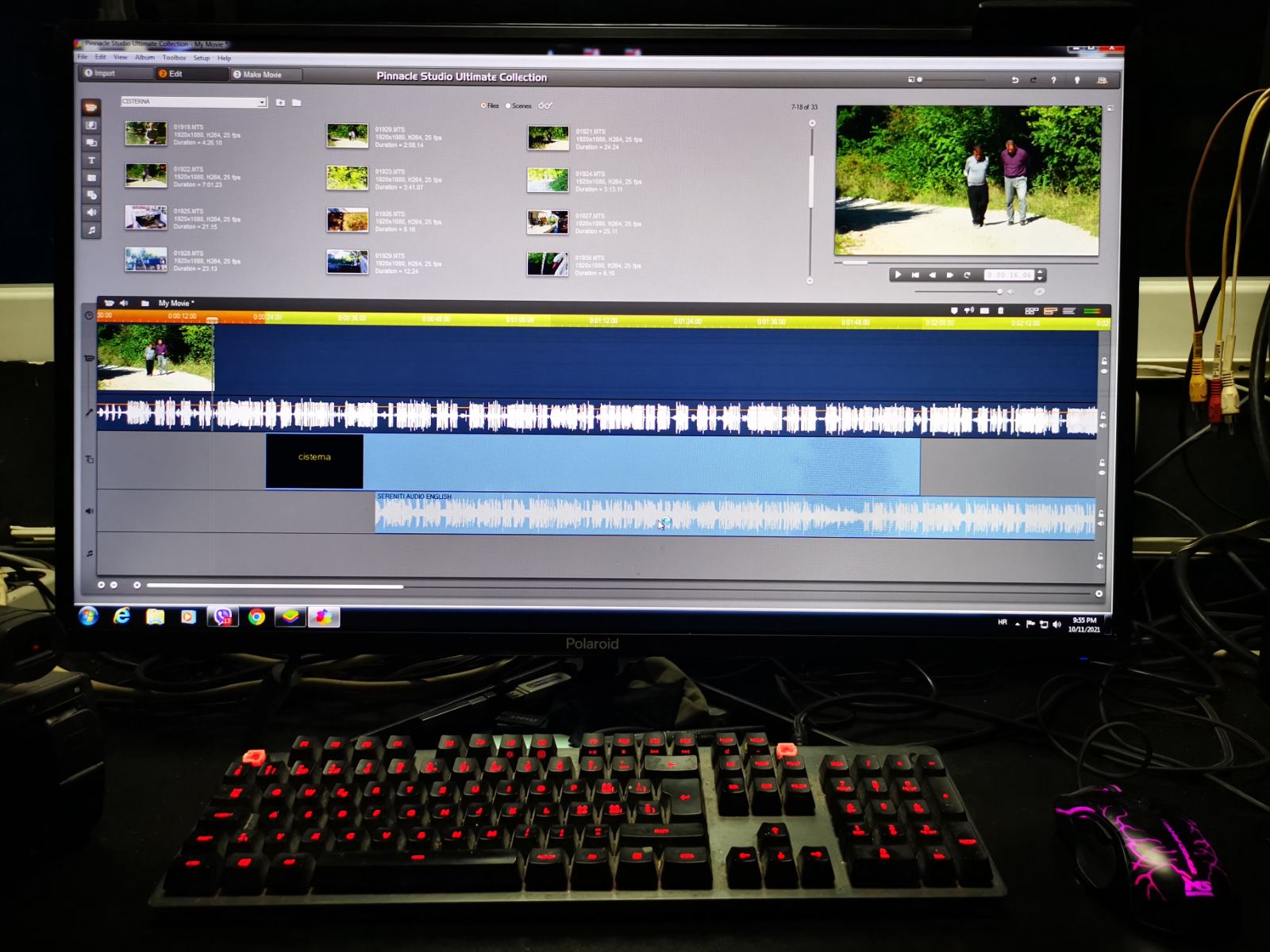Click the Undo arrow icon
The image size is (1270, 952).
pyautogui.click(x=1014, y=80)
